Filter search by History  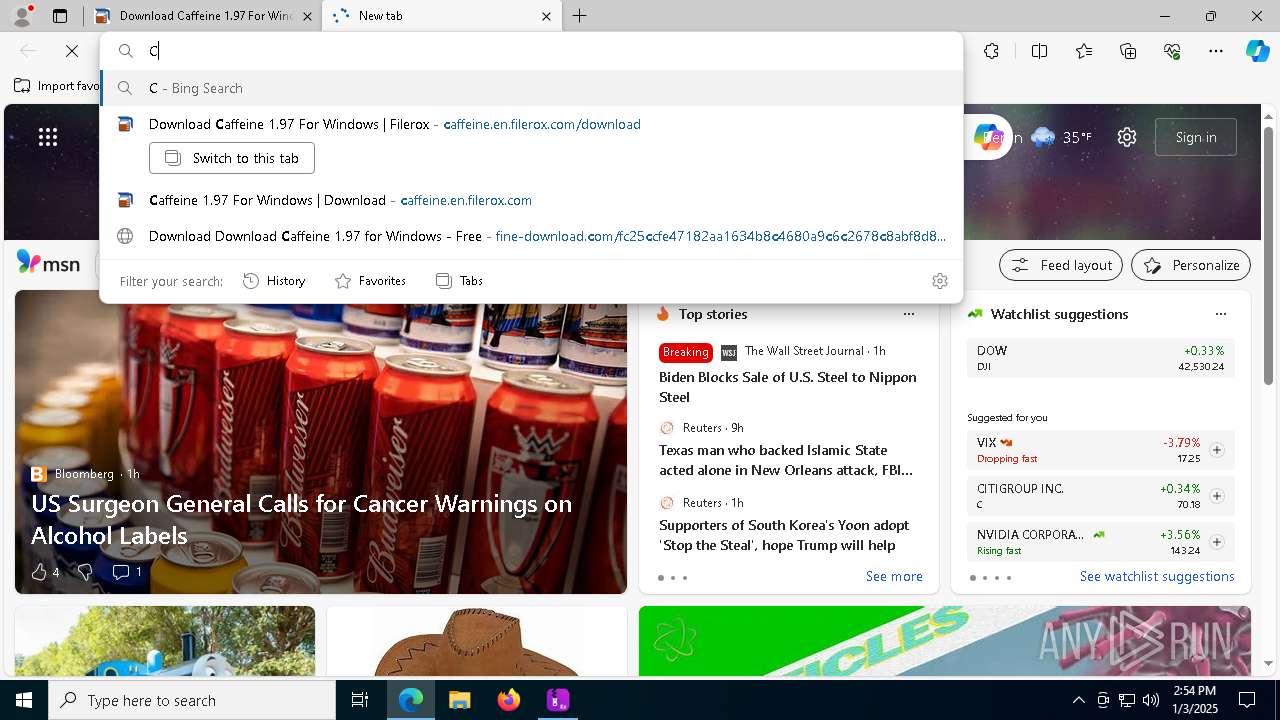(x=274, y=281)
